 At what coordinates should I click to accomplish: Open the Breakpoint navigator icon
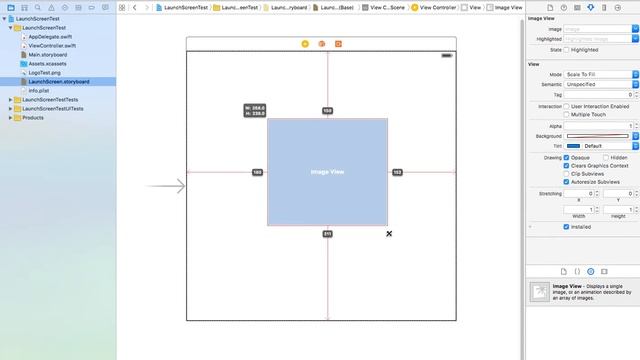click(91, 7)
